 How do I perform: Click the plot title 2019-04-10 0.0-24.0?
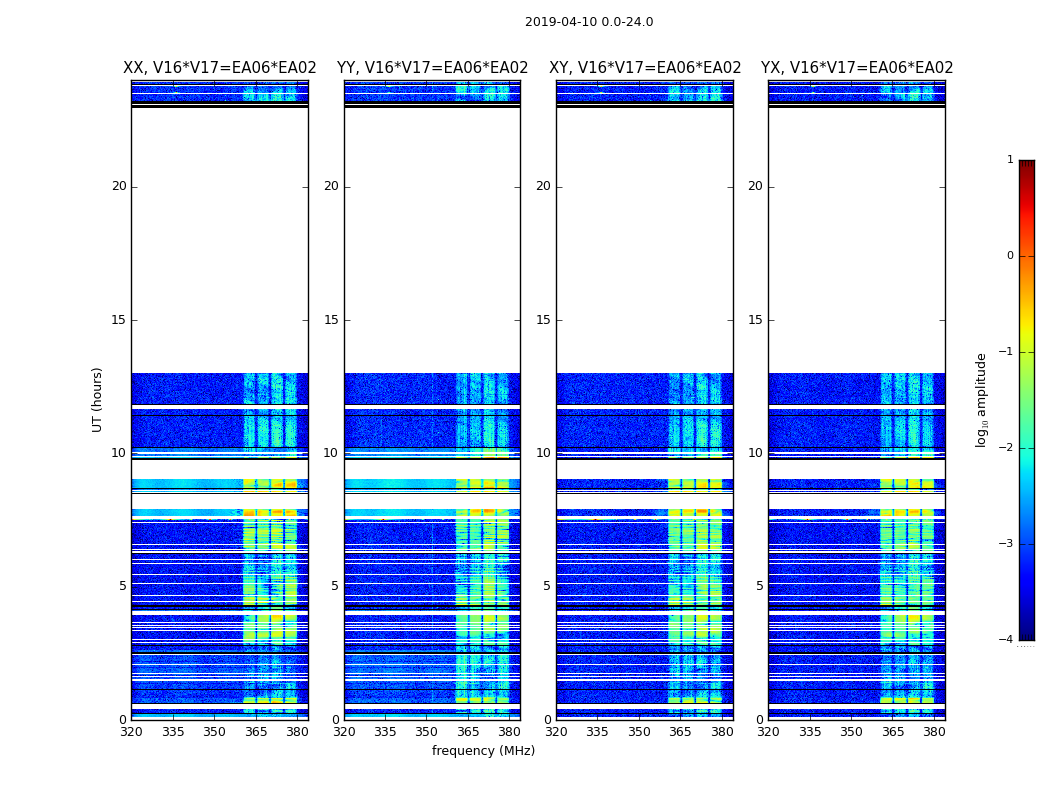click(589, 22)
